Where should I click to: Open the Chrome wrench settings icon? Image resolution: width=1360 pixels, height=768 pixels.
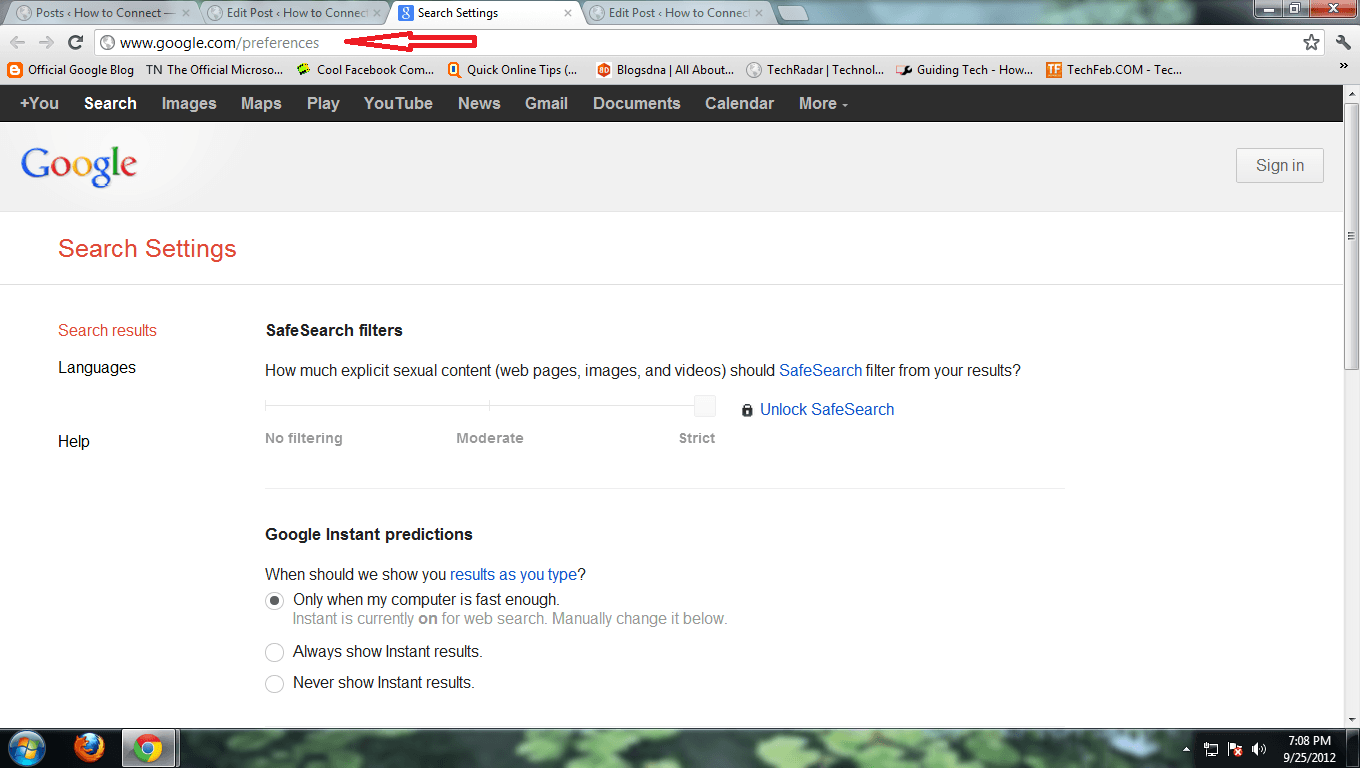pyautogui.click(x=1342, y=43)
